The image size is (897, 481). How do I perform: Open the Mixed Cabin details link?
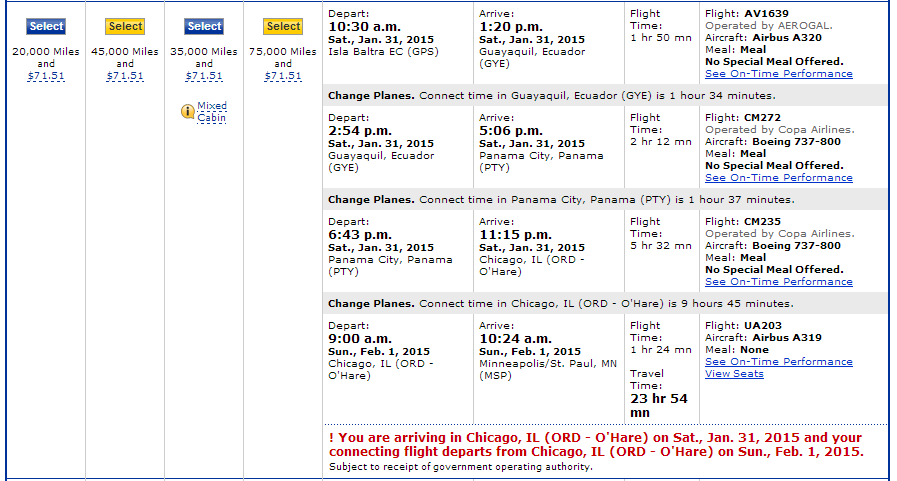tap(212, 112)
